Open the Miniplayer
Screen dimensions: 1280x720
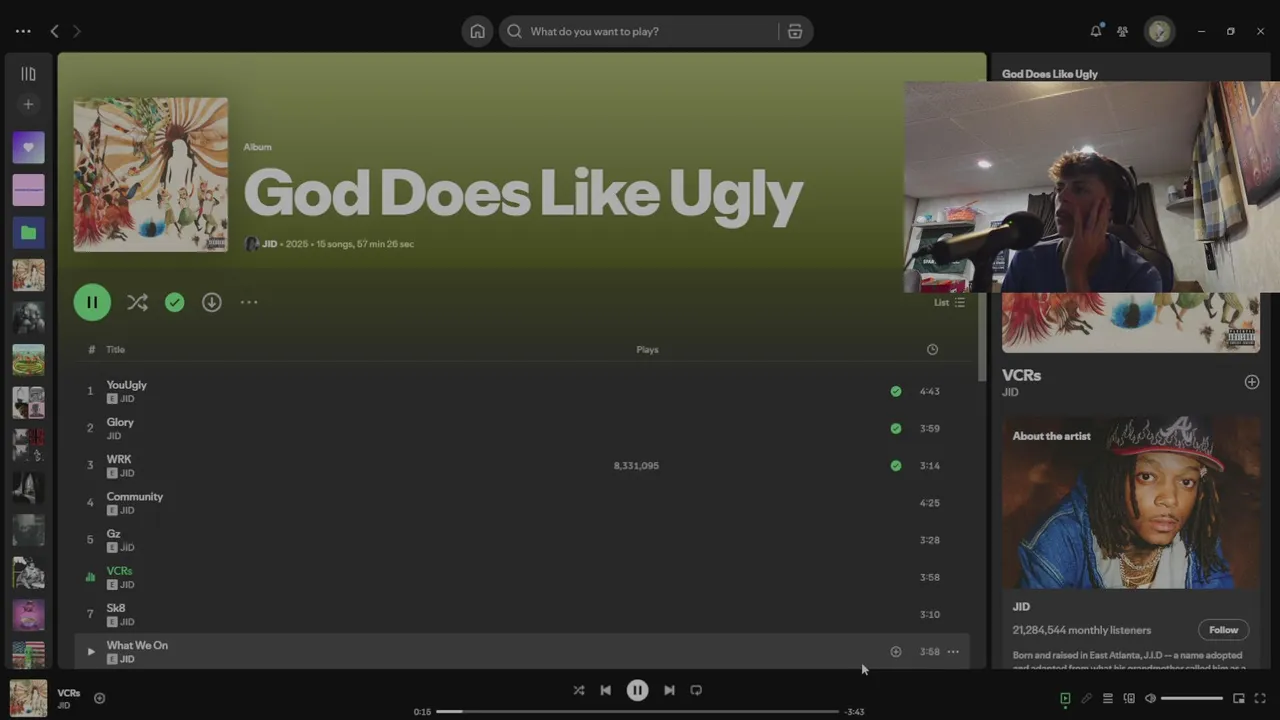(x=1238, y=699)
